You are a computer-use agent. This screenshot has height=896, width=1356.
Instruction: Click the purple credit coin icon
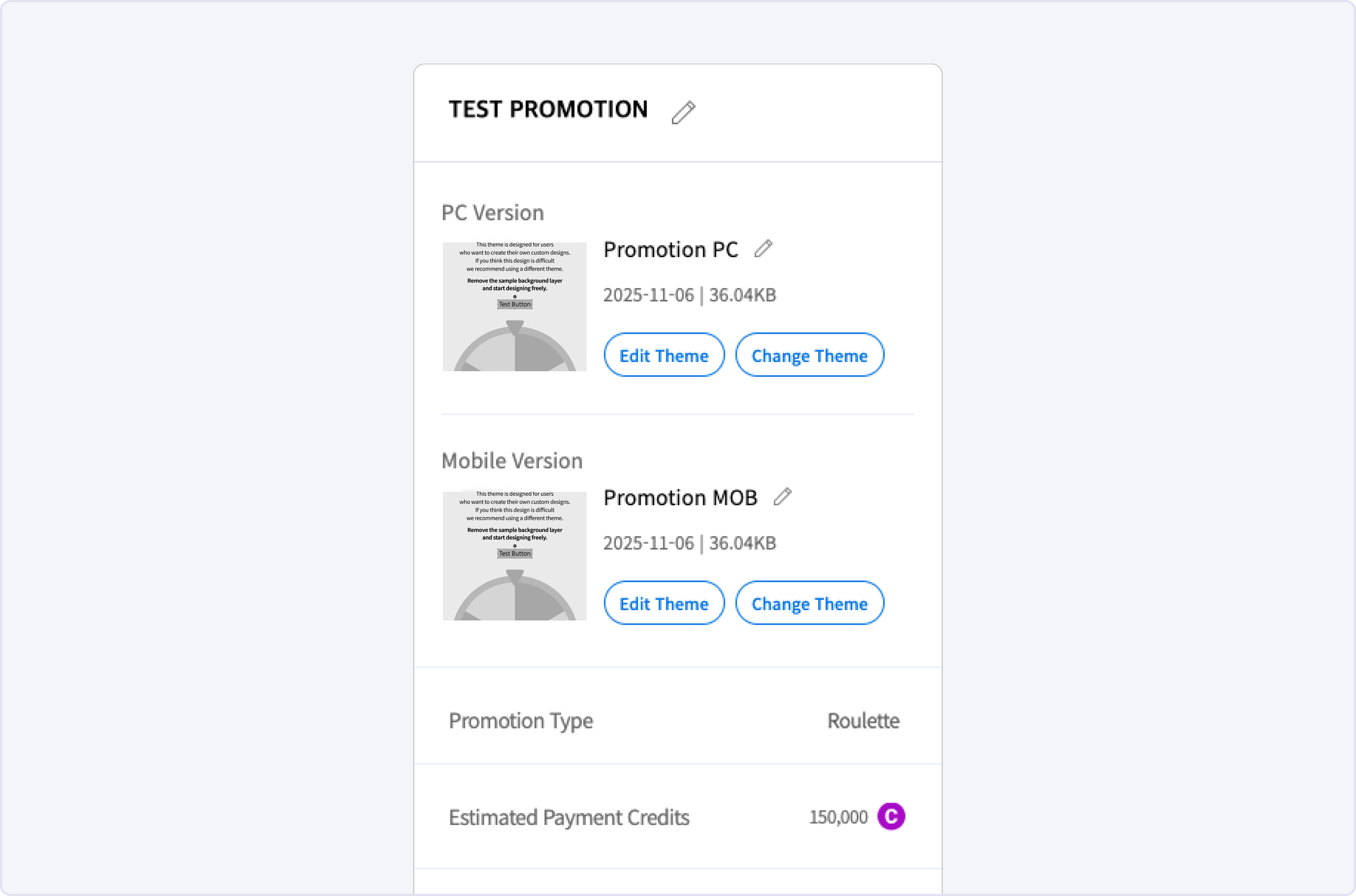coord(891,816)
